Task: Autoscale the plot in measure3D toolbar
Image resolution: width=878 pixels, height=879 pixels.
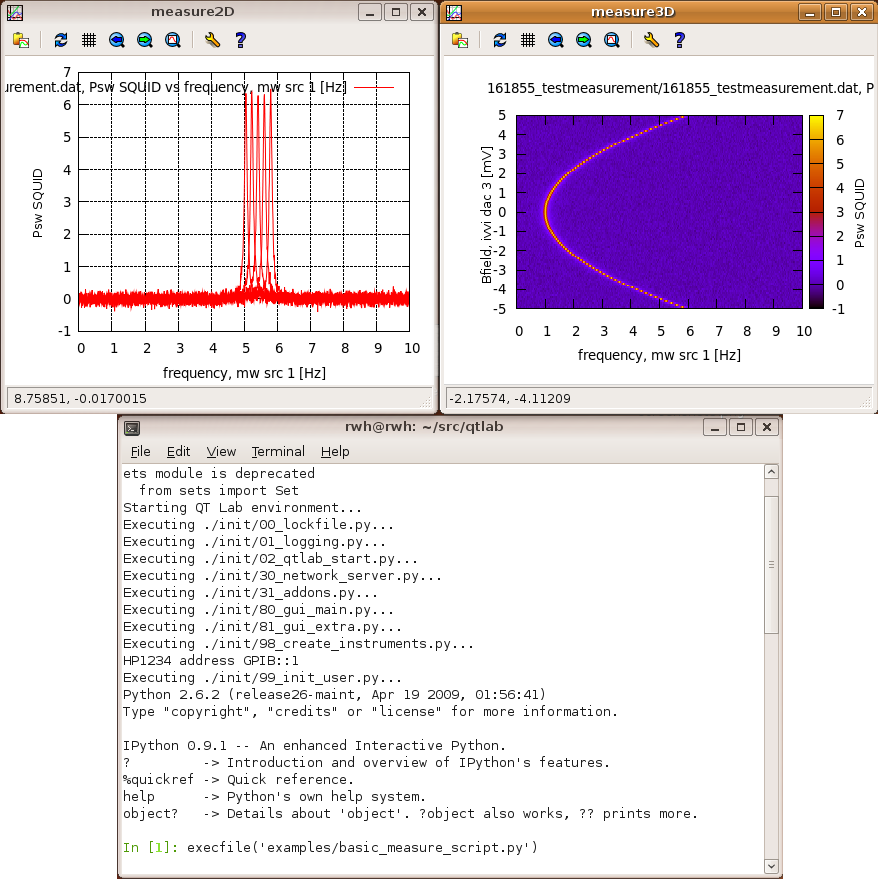Action: click(612, 40)
